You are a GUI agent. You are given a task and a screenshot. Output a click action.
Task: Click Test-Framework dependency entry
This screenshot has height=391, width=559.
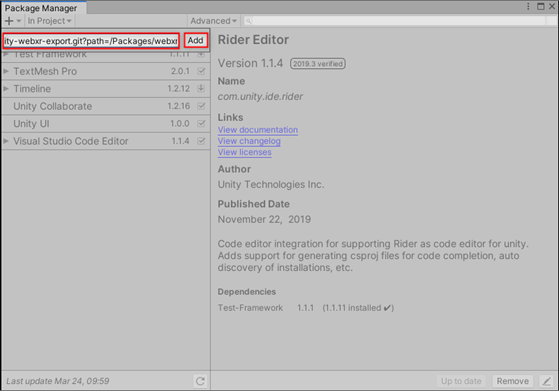[x=250, y=308]
